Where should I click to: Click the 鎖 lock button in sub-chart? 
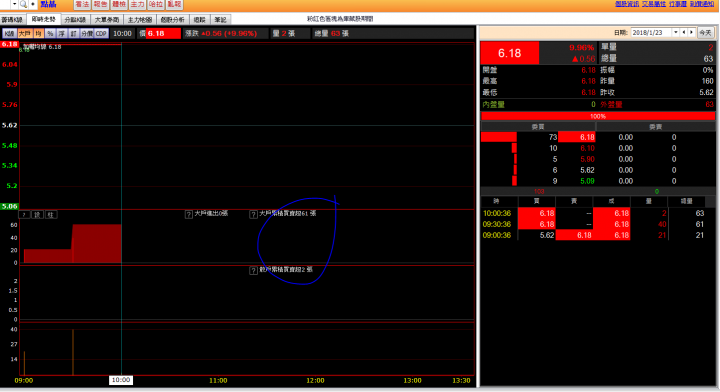(38, 215)
